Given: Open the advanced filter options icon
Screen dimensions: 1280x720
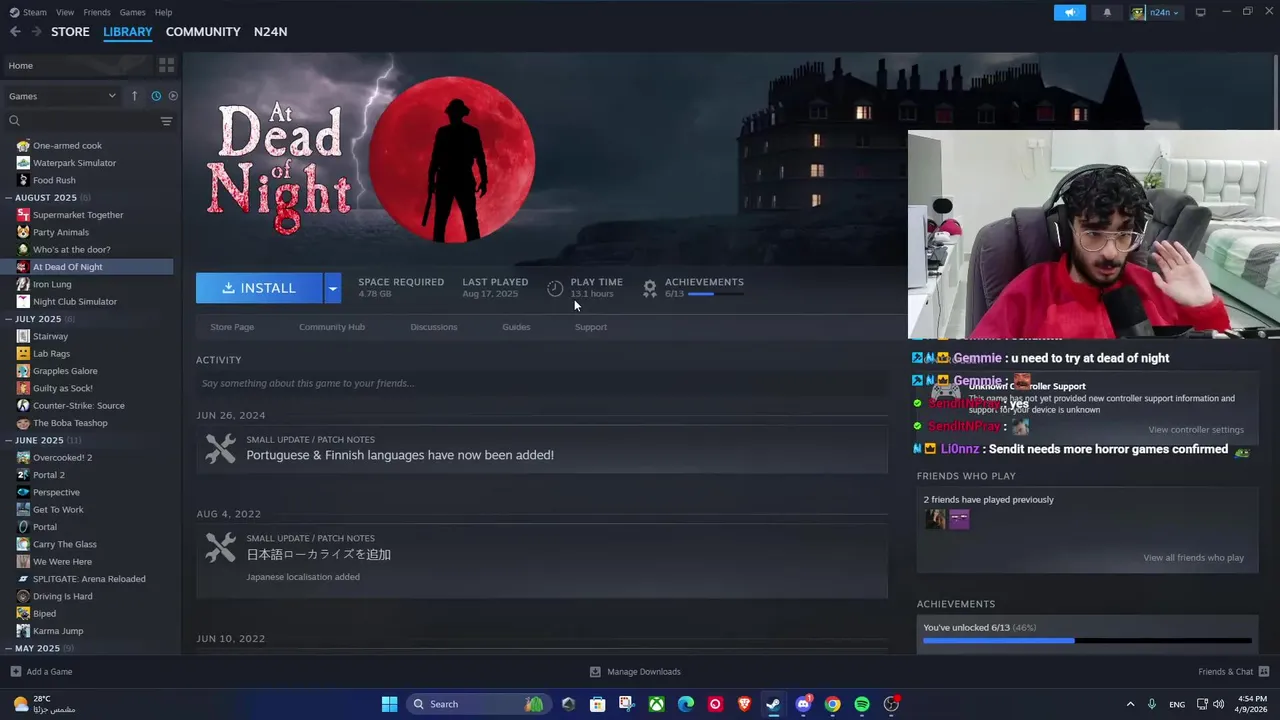Looking at the screenshot, I should 166,121.
